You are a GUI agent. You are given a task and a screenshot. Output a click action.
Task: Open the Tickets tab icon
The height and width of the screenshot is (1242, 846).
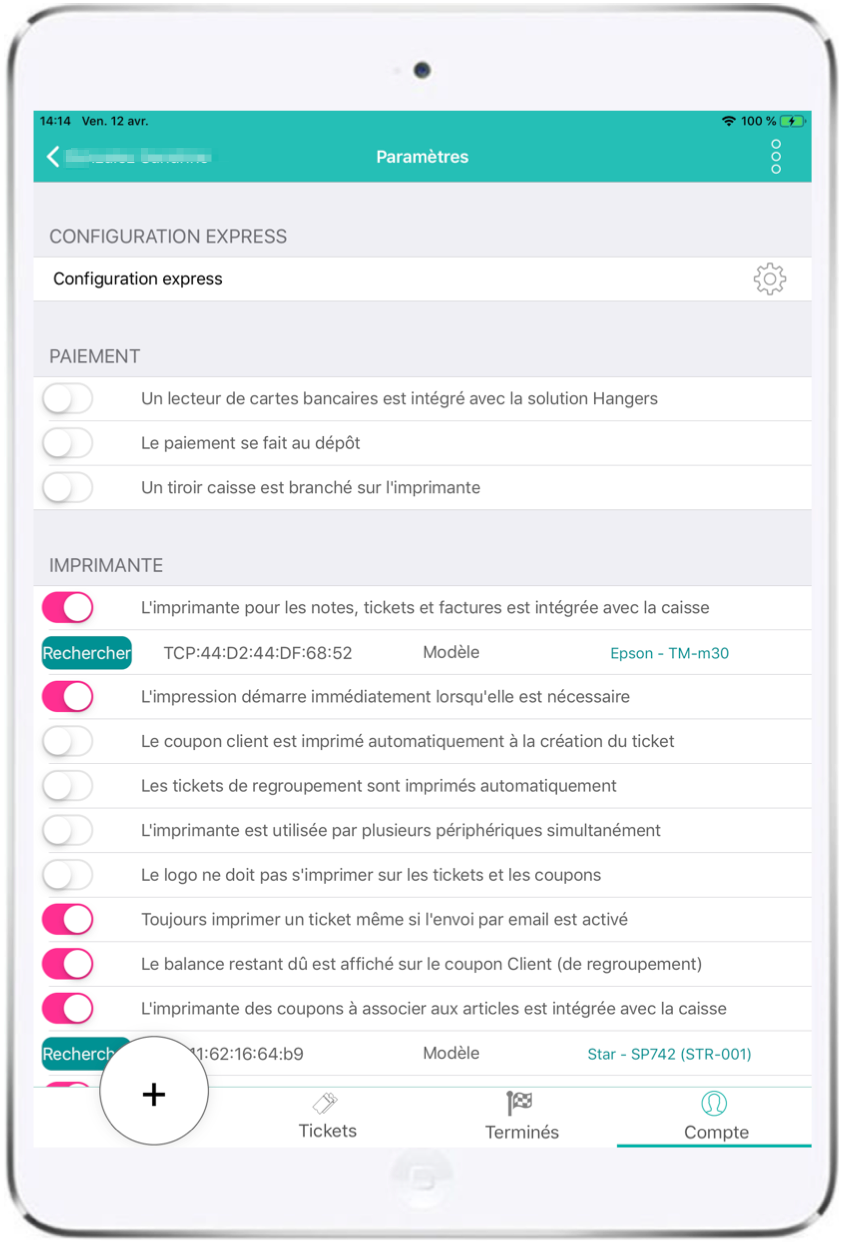[327, 1103]
